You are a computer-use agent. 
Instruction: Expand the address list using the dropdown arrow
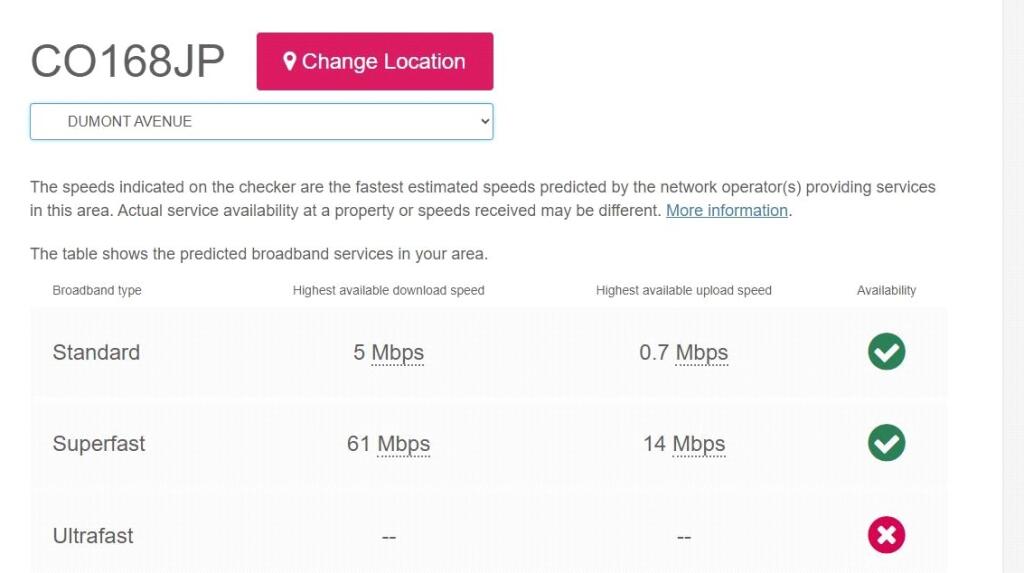tap(486, 122)
